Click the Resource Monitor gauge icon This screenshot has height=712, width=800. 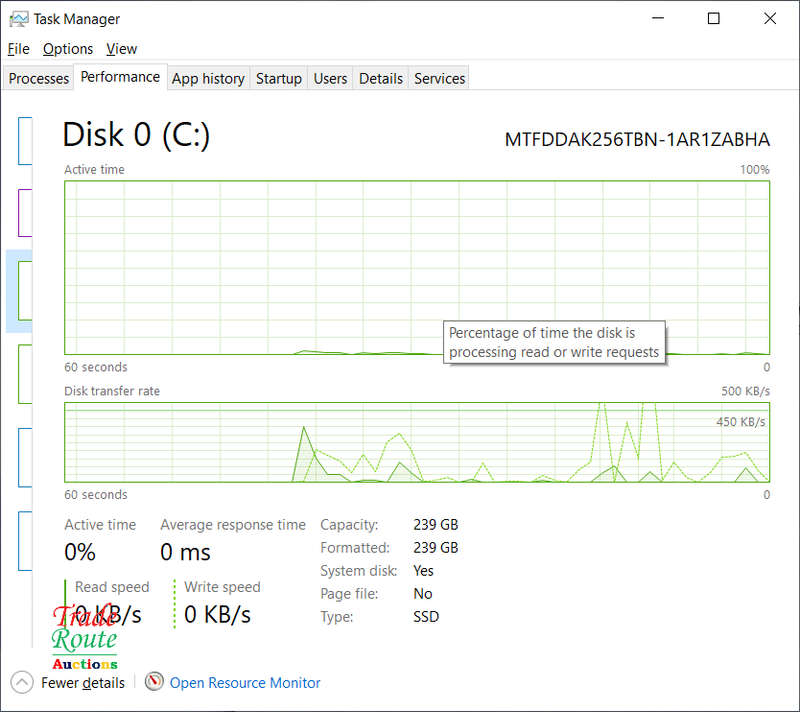154,682
